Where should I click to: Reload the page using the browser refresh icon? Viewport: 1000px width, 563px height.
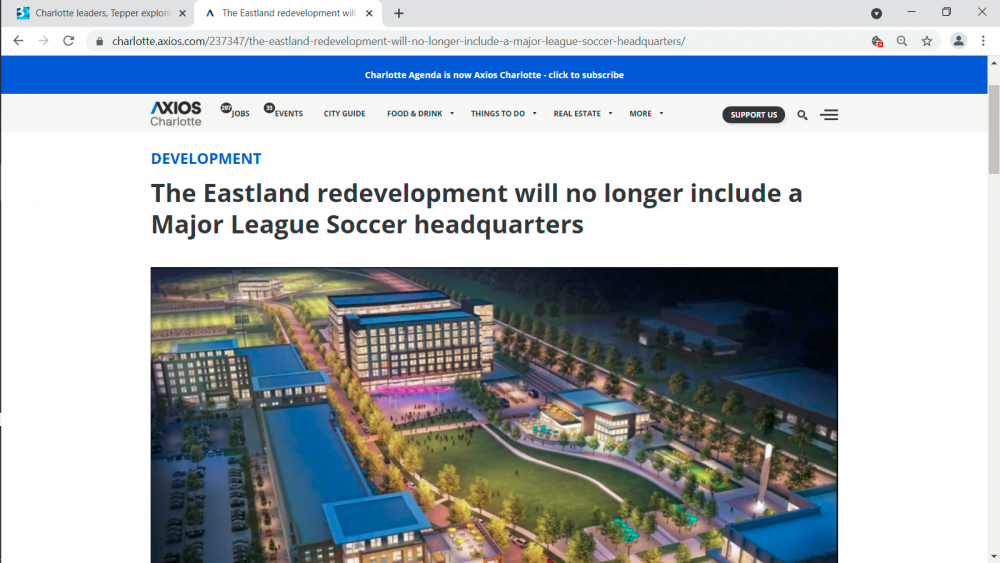click(x=68, y=41)
